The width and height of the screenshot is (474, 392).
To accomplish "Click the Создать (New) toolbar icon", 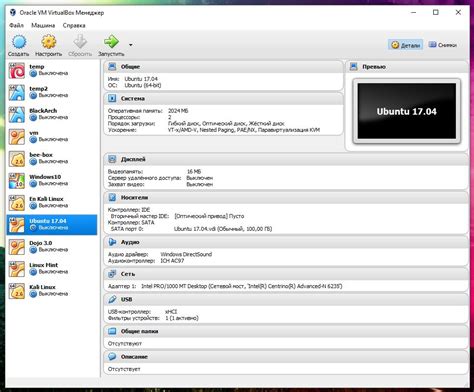I will [x=19, y=42].
